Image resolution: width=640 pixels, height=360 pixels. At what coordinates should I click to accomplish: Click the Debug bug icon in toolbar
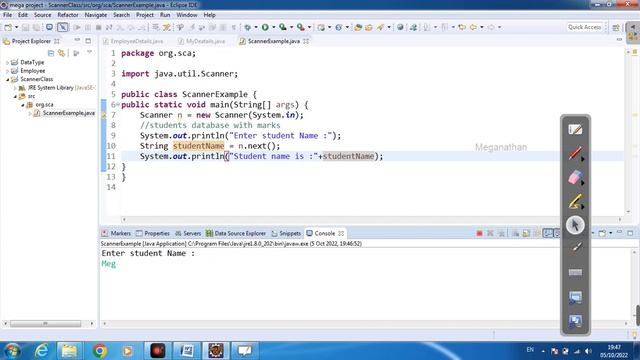[247, 27]
